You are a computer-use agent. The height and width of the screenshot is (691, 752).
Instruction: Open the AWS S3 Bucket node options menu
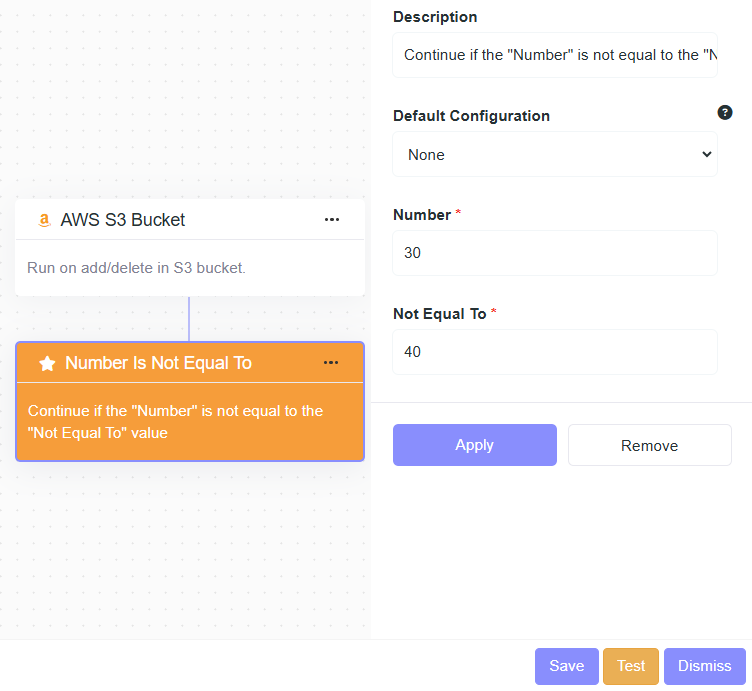click(332, 220)
